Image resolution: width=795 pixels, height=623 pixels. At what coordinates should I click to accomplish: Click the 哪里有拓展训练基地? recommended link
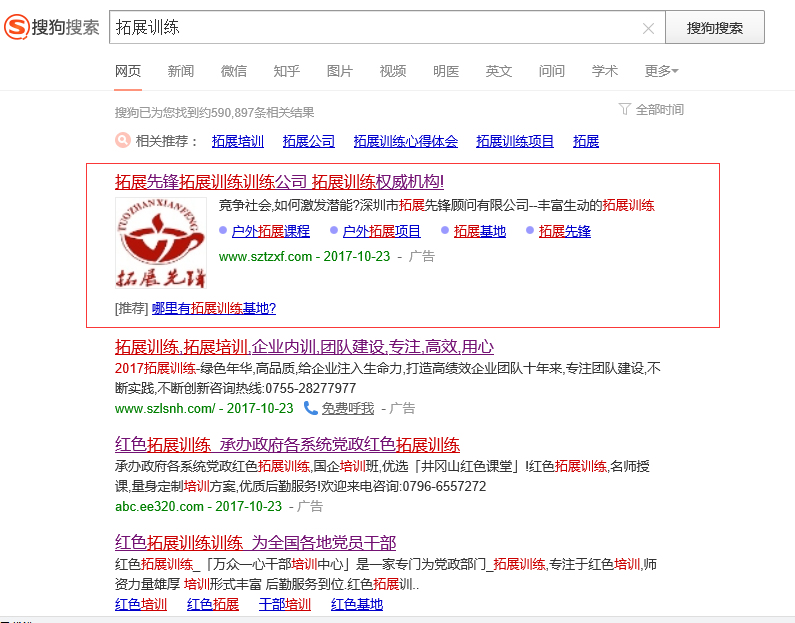coord(214,308)
